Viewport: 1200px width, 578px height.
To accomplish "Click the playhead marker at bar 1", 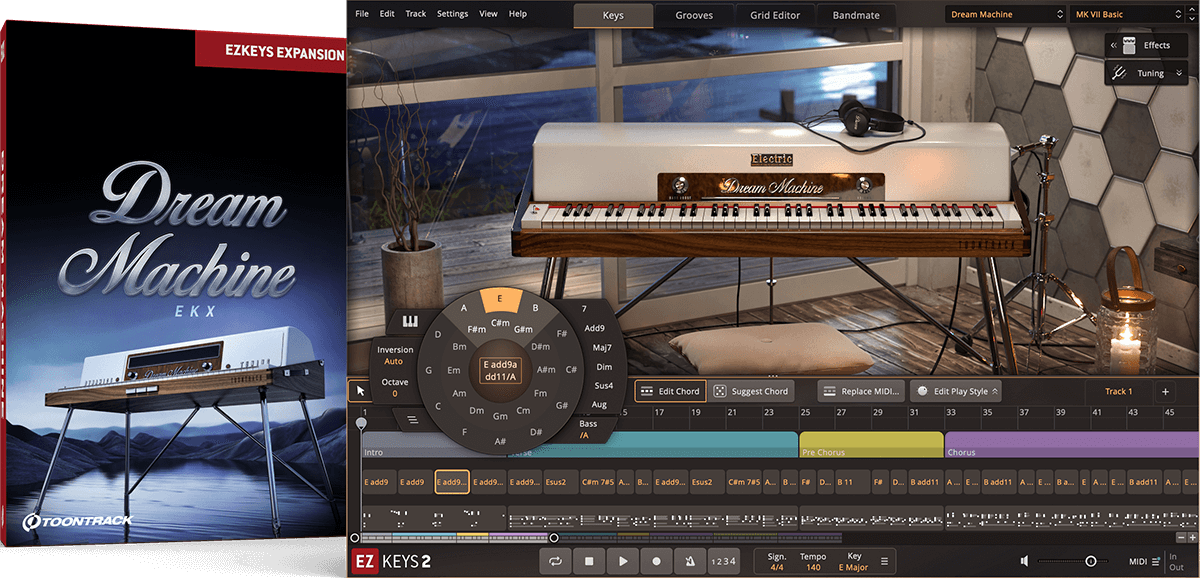I will (x=361, y=424).
